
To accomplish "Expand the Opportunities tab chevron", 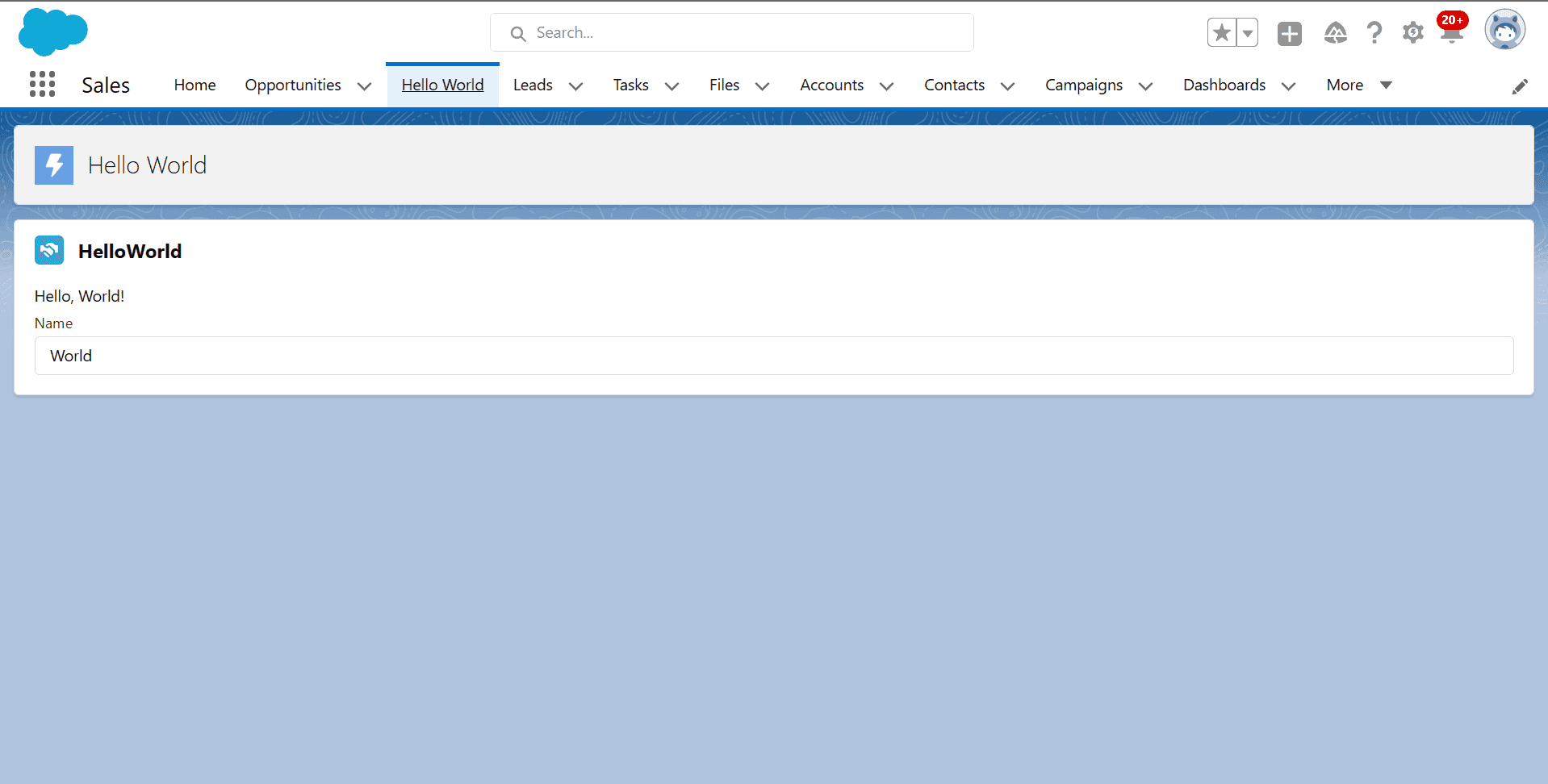I will 364,86.
